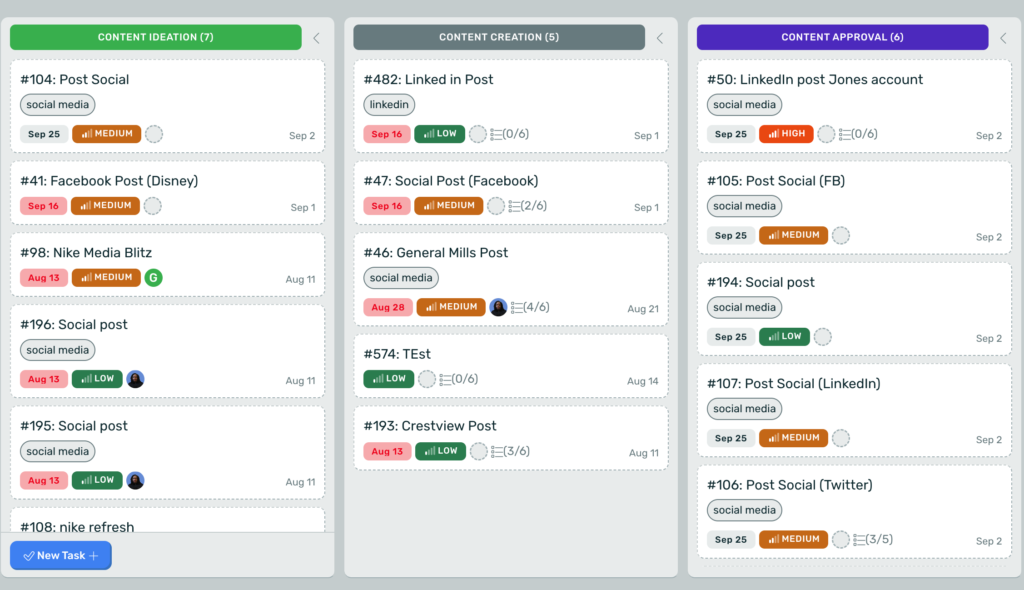The height and width of the screenshot is (590, 1024).
Task: Click the linkedin tag on #482
Action: (x=389, y=105)
